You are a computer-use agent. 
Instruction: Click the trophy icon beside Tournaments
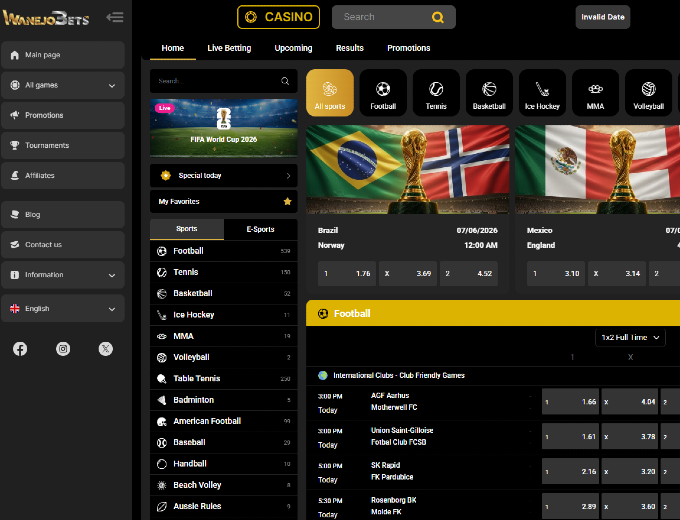click(15, 145)
